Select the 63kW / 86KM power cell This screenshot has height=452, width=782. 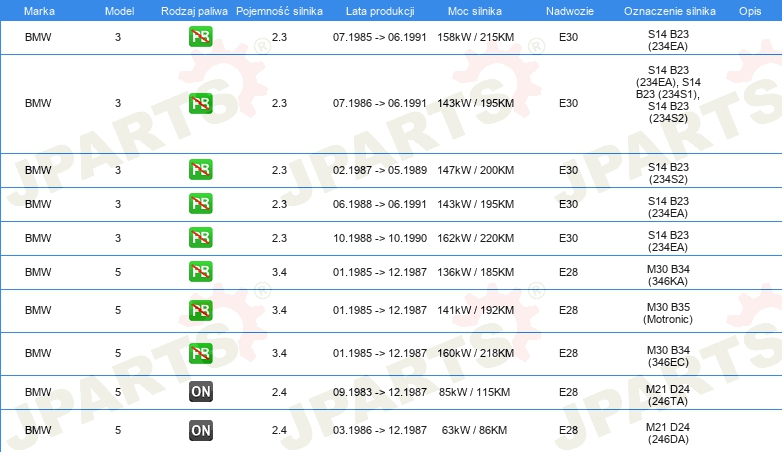tap(474, 430)
